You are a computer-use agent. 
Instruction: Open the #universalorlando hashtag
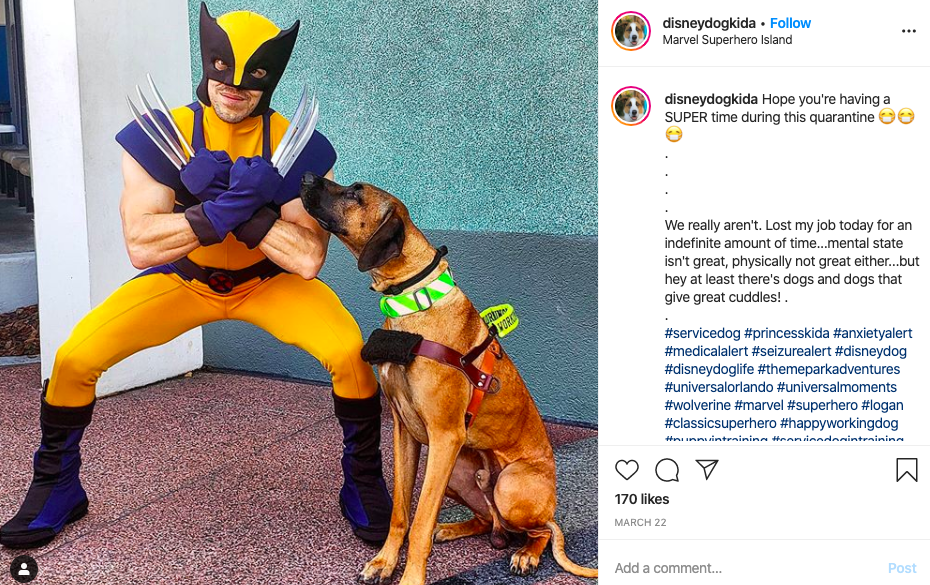click(719, 387)
